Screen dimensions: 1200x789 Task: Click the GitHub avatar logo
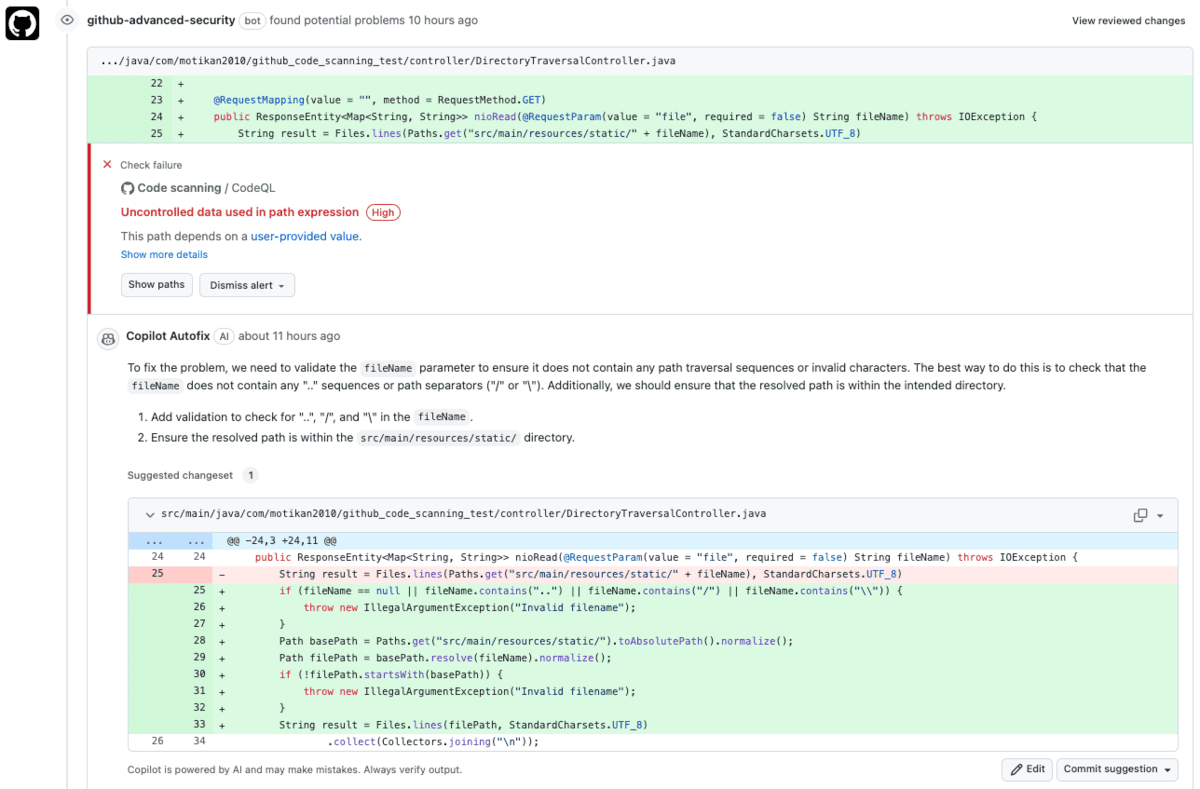pyautogui.click(x=22, y=23)
